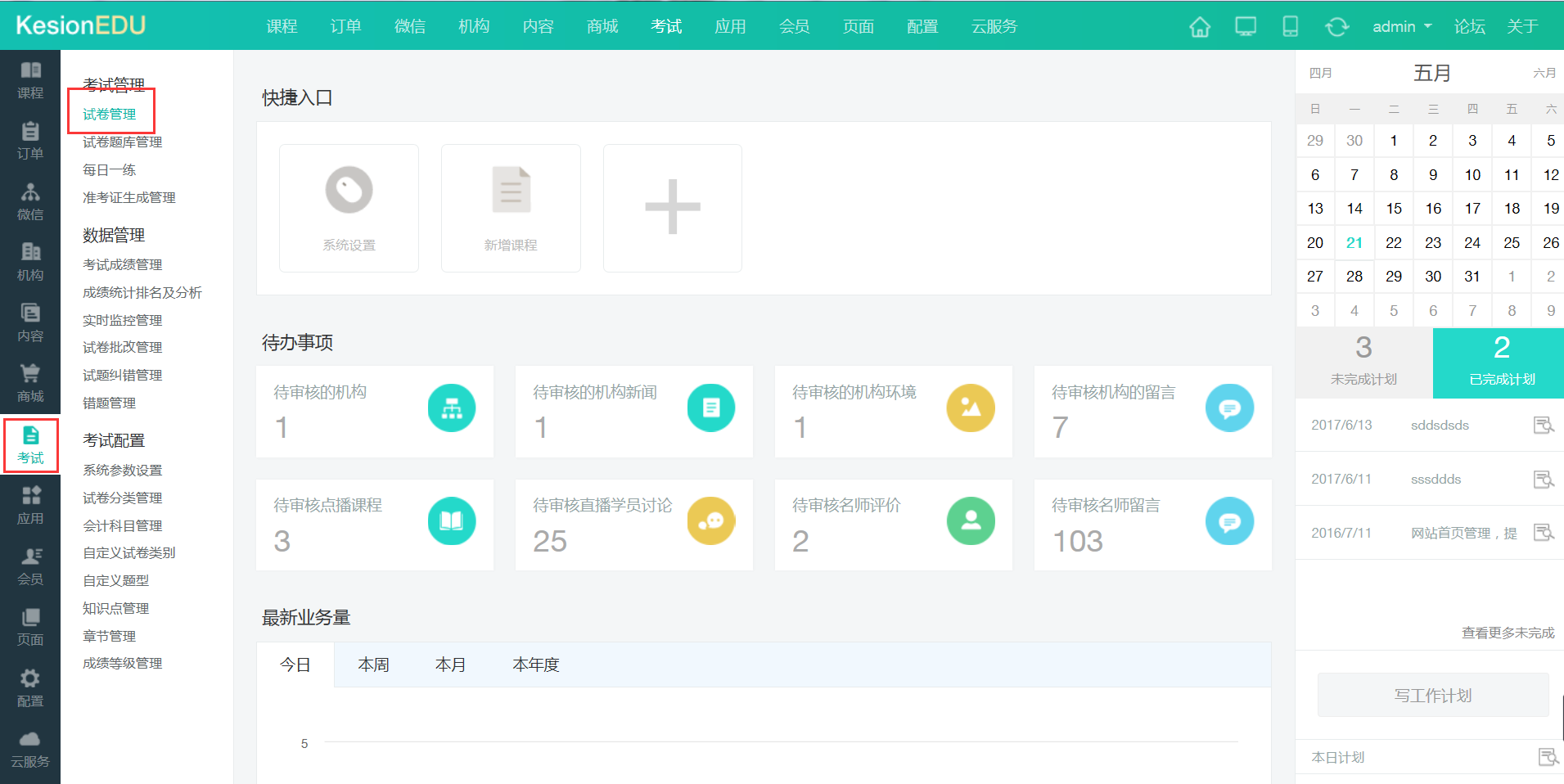Click the home icon in top bar
1564x784 pixels.
coord(1199,27)
